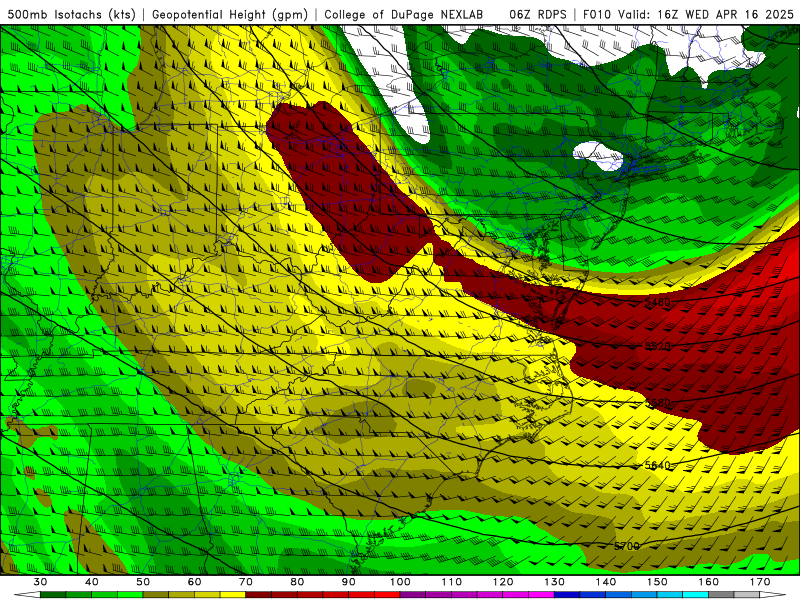Click the '500mb Isotachs (kts)' title text

(71, 14)
